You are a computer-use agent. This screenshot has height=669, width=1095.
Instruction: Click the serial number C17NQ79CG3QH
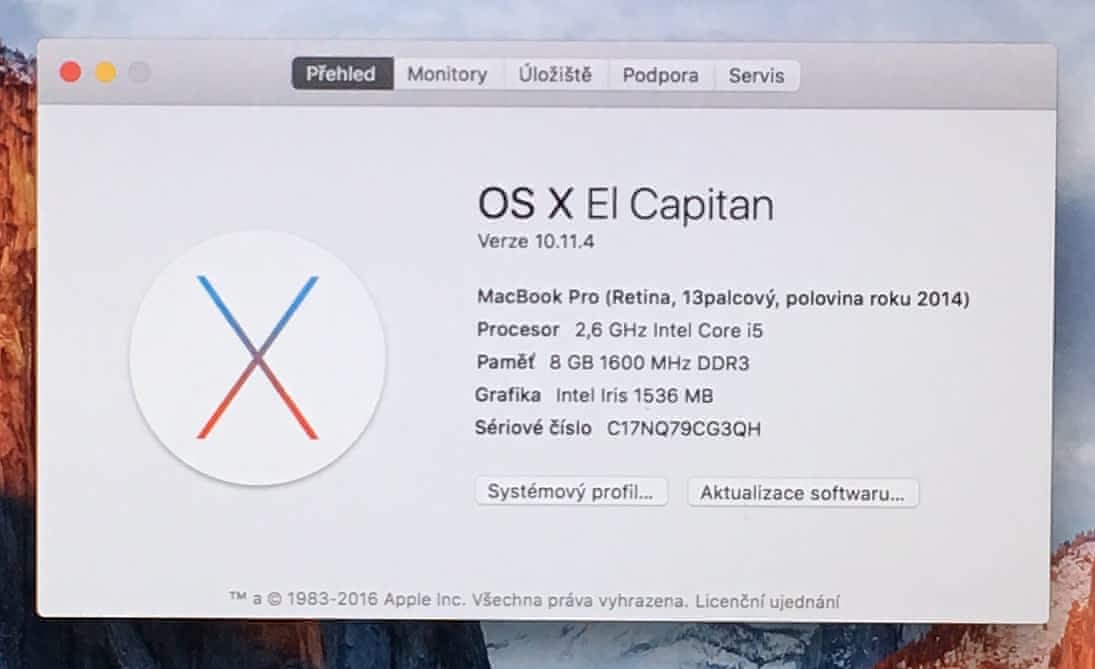684,428
